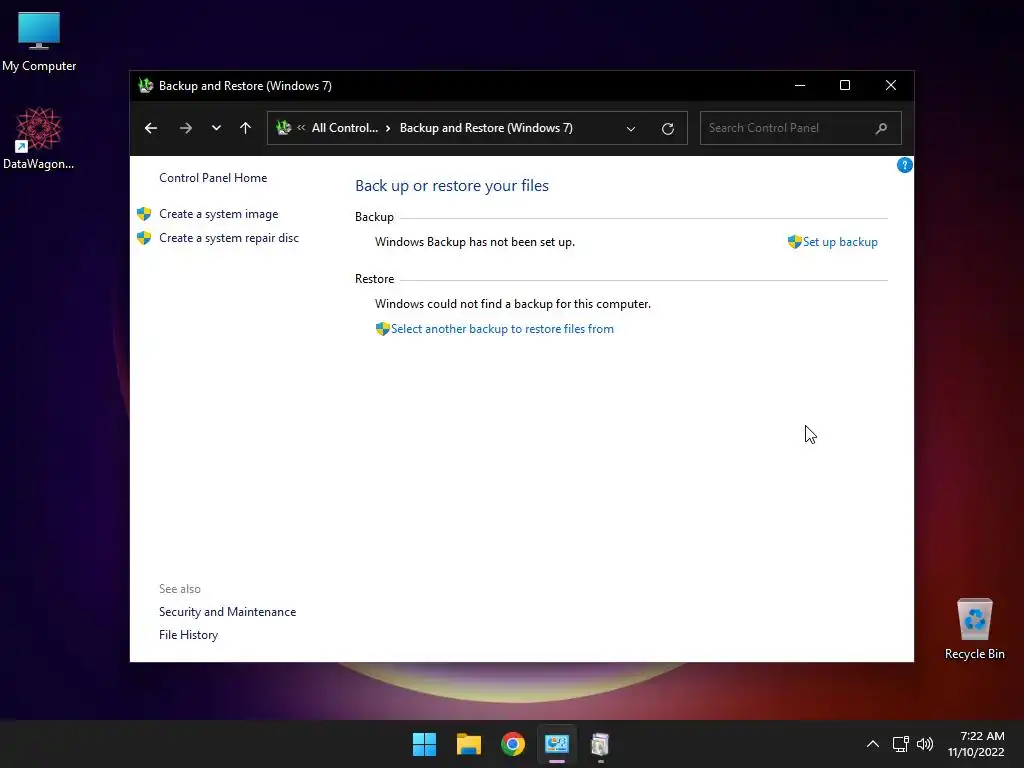Open the All Control... breadcrumb

pos(345,128)
